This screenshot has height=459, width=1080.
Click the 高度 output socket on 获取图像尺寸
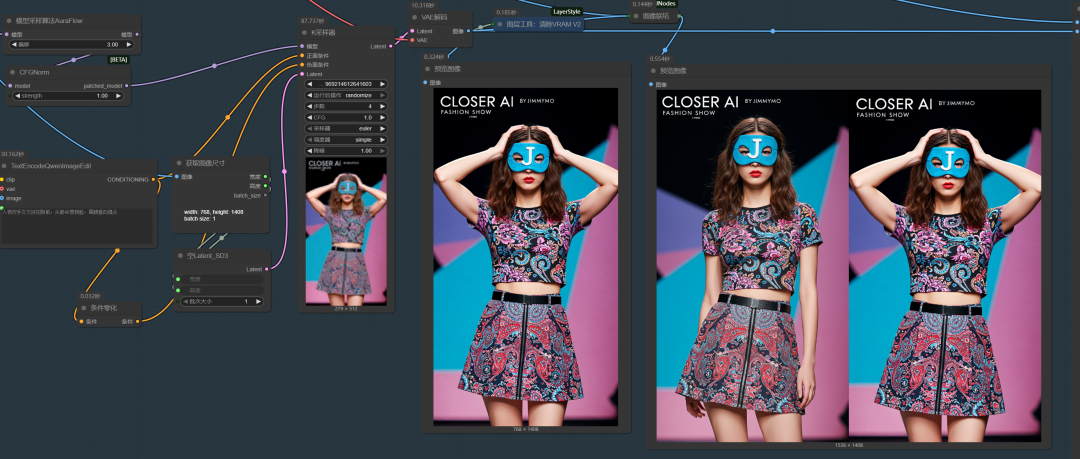pyautogui.click(x=266, y=186)
